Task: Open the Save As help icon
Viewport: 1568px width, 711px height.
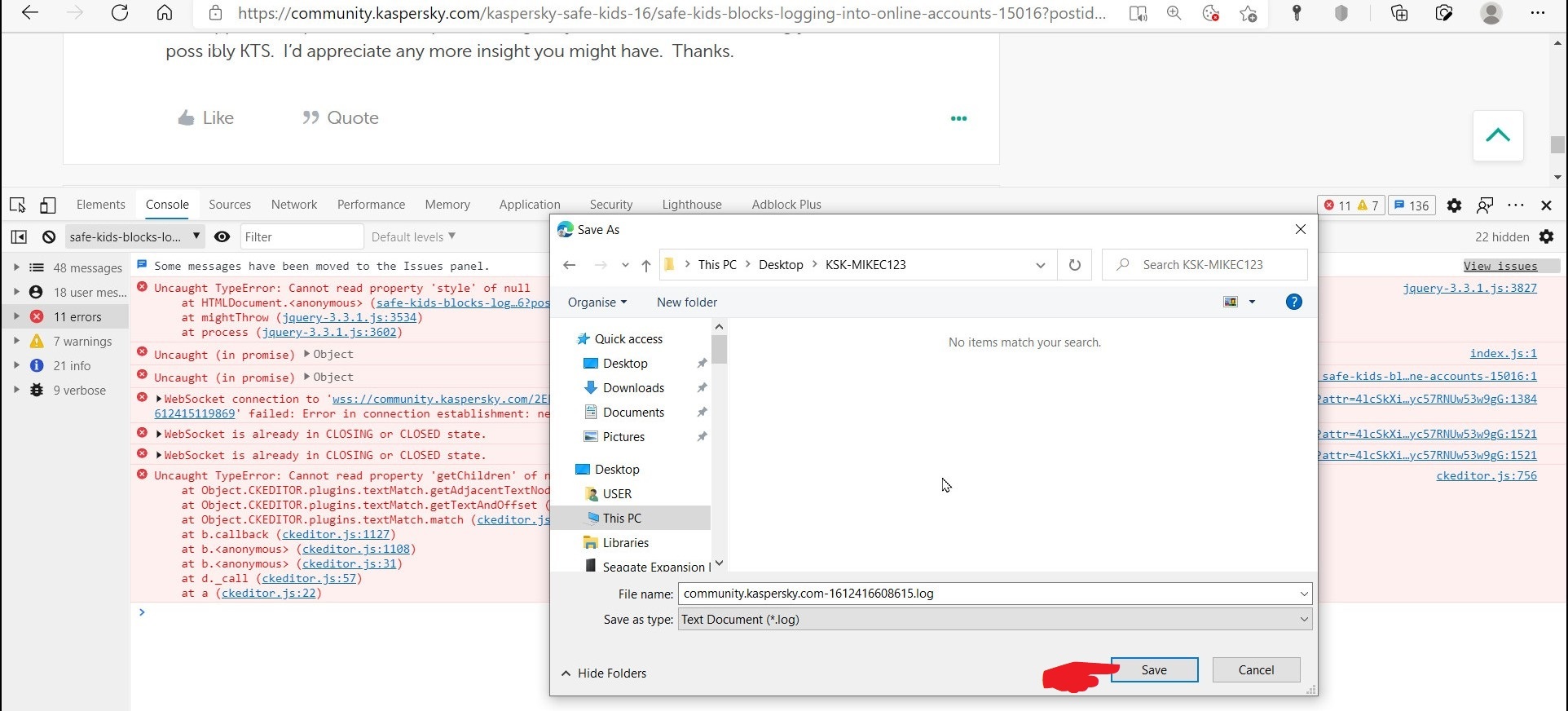Action: [x=1293, y=303]
